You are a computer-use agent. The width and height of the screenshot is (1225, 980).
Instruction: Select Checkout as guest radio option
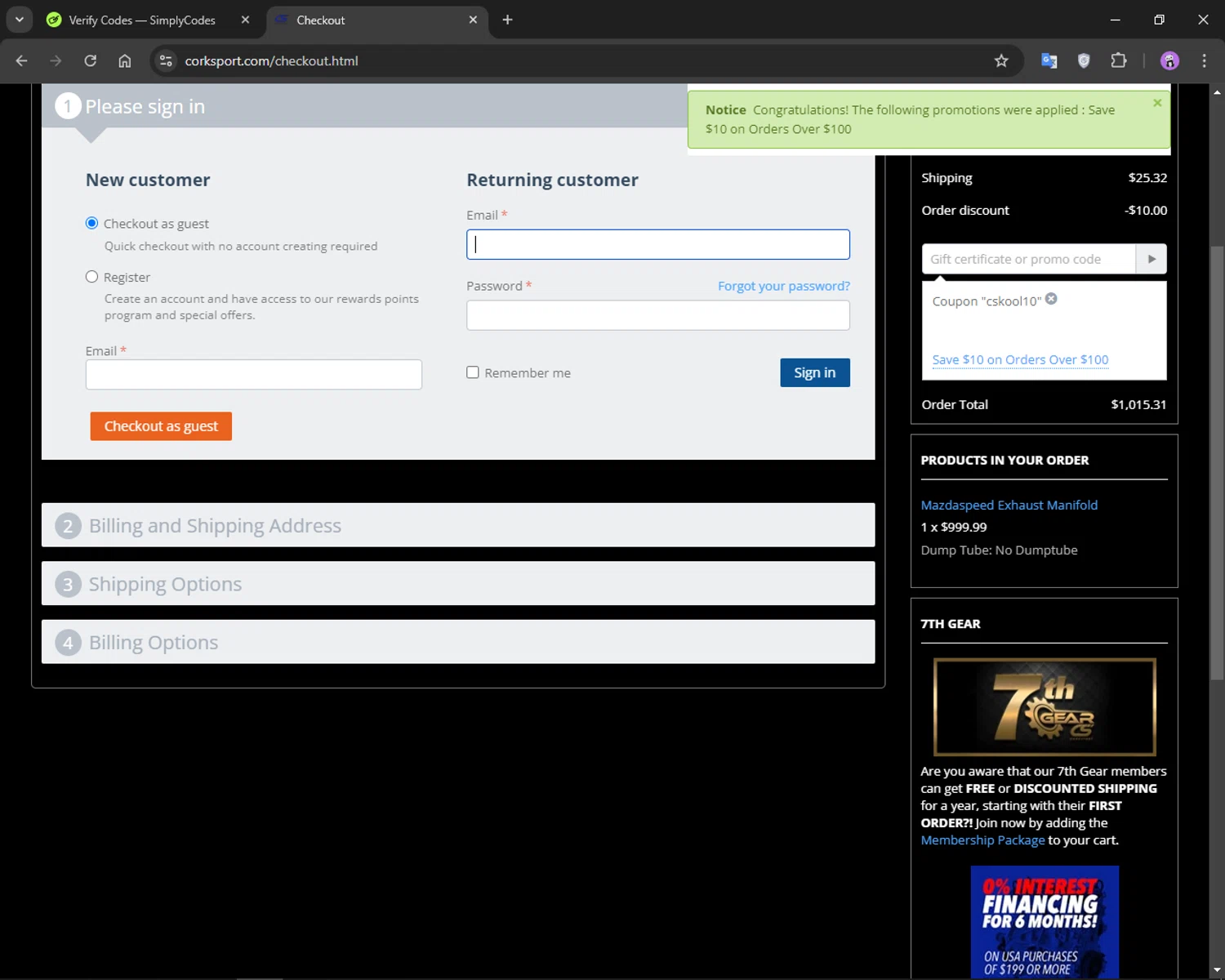[x=92, y=223]
